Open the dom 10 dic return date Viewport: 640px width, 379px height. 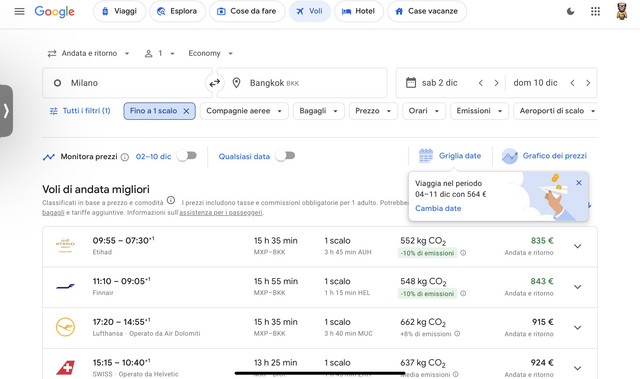tap(535, 83)
